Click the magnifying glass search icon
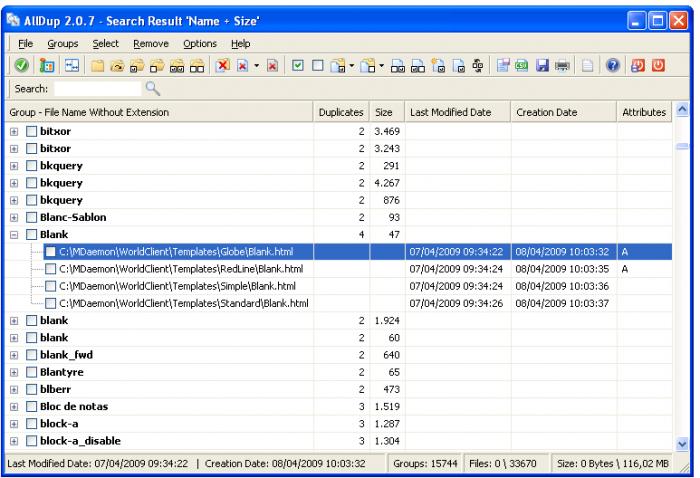 (153, 89)
